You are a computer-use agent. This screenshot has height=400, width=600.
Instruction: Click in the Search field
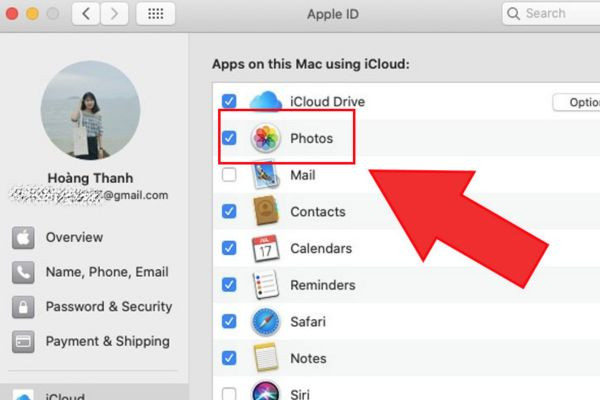click(x=551, y=13)
